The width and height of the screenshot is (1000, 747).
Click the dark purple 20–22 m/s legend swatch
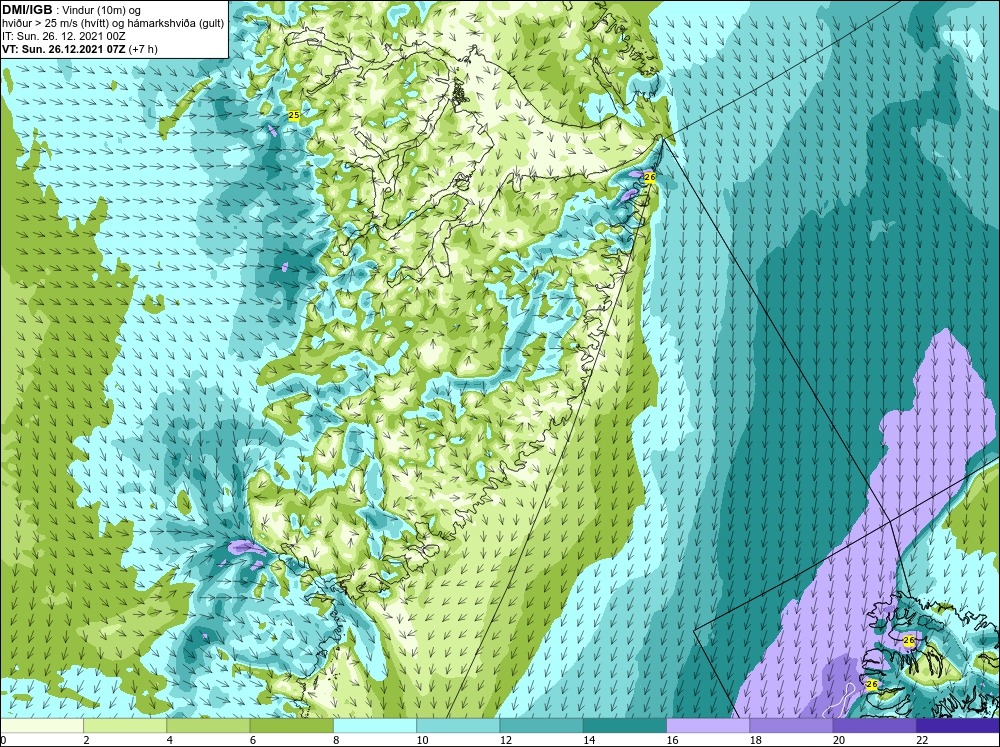tap(875, 725)
